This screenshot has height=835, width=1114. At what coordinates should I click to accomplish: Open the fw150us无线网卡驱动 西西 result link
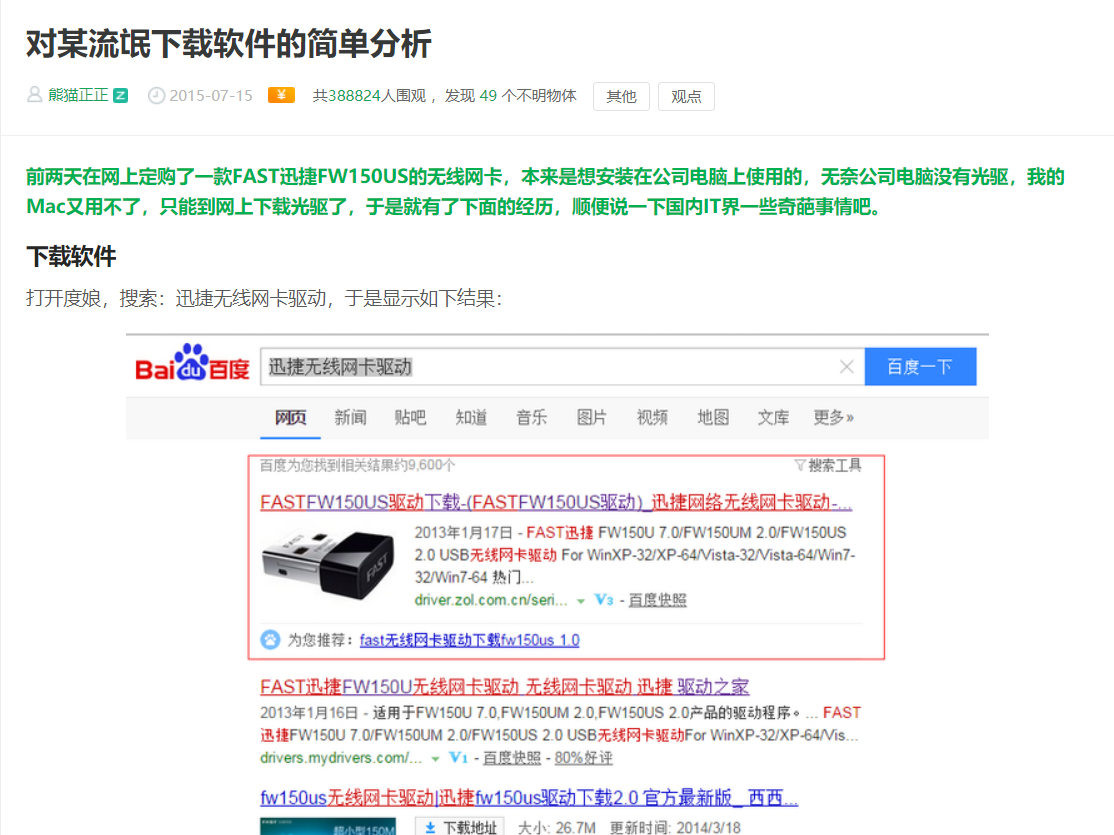pos(529,797)
